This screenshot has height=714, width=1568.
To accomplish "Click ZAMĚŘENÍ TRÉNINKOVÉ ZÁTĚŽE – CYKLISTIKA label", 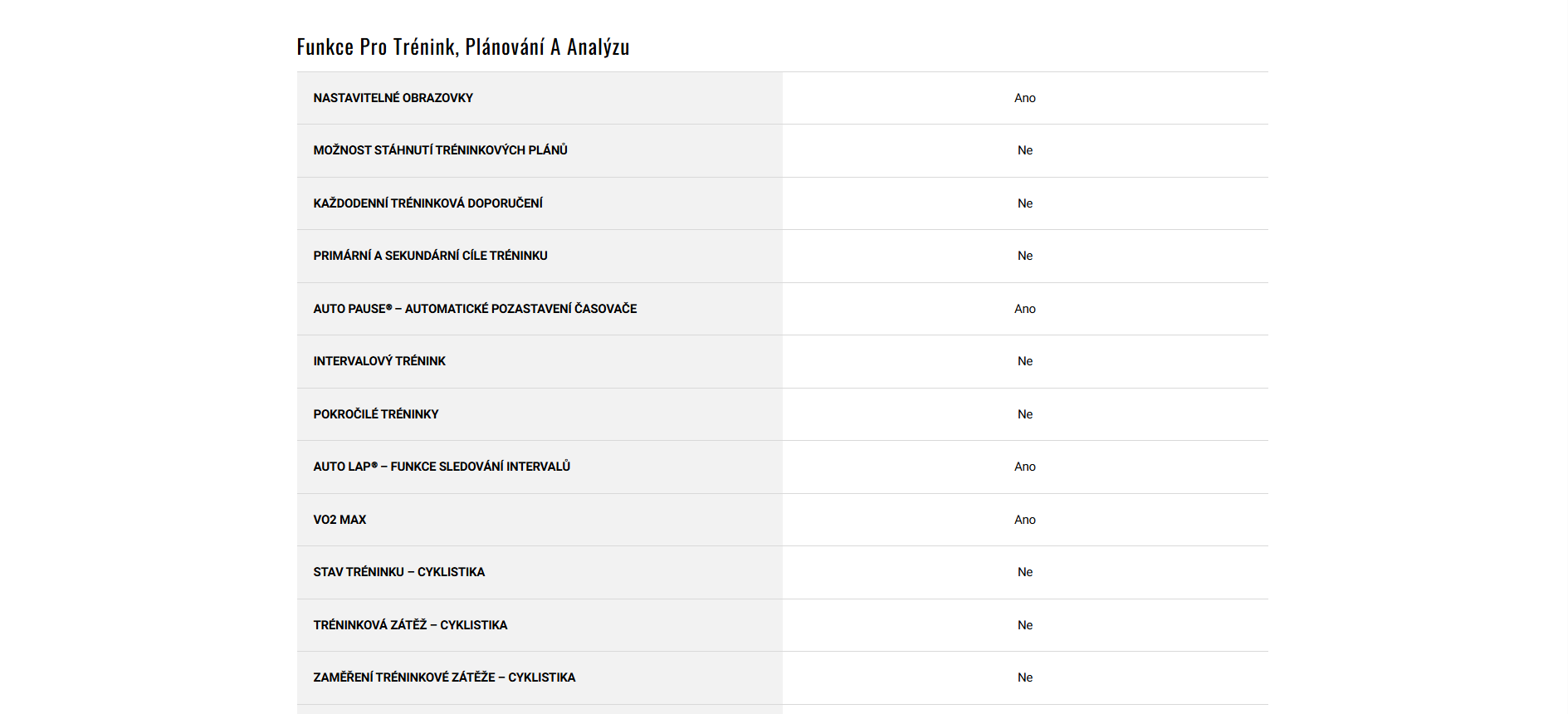I will click(444, 677).
